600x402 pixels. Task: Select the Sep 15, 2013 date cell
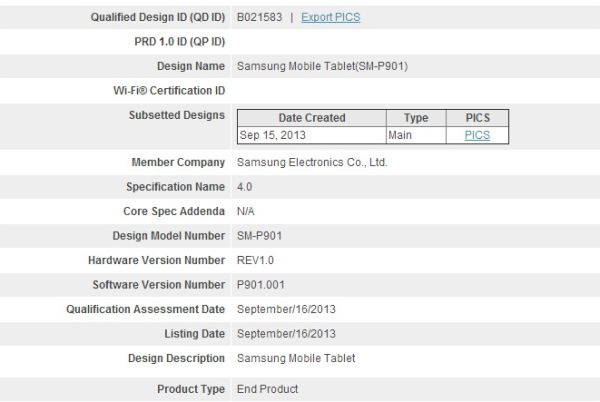274,135
